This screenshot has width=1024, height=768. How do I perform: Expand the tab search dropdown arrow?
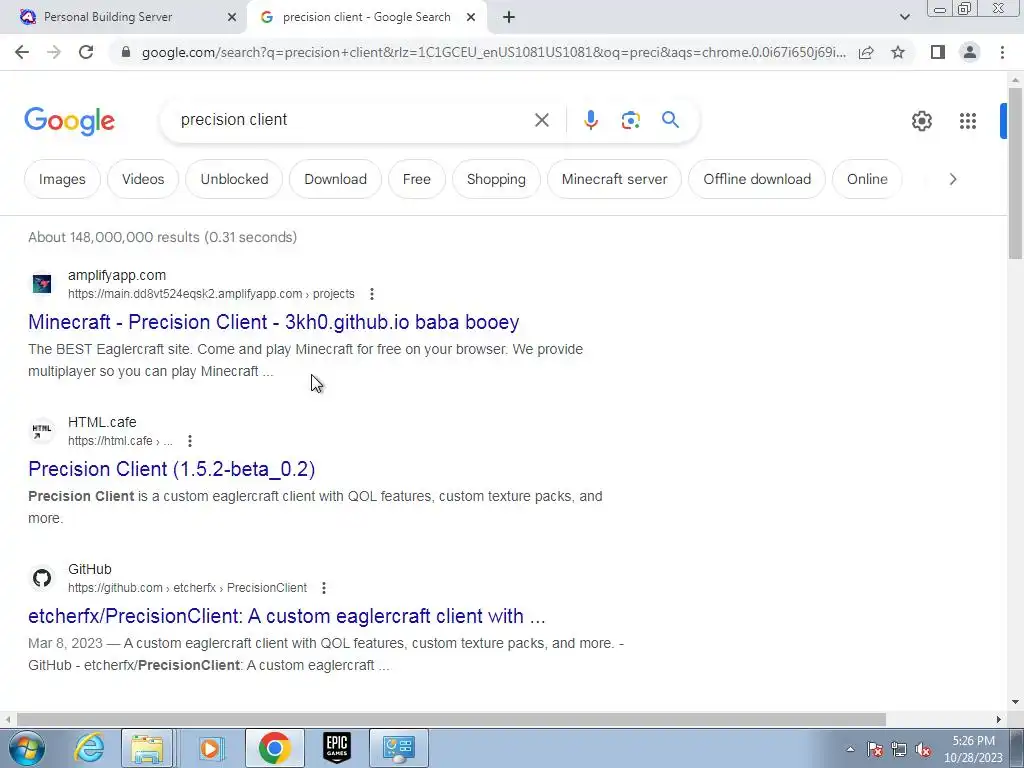point(904,17)
